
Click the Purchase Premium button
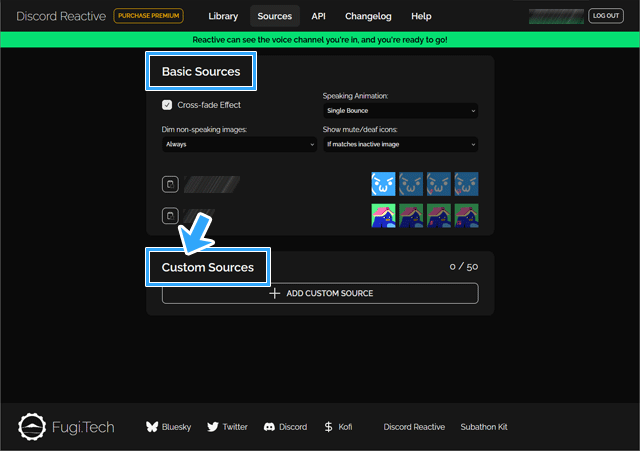[149, 16]
